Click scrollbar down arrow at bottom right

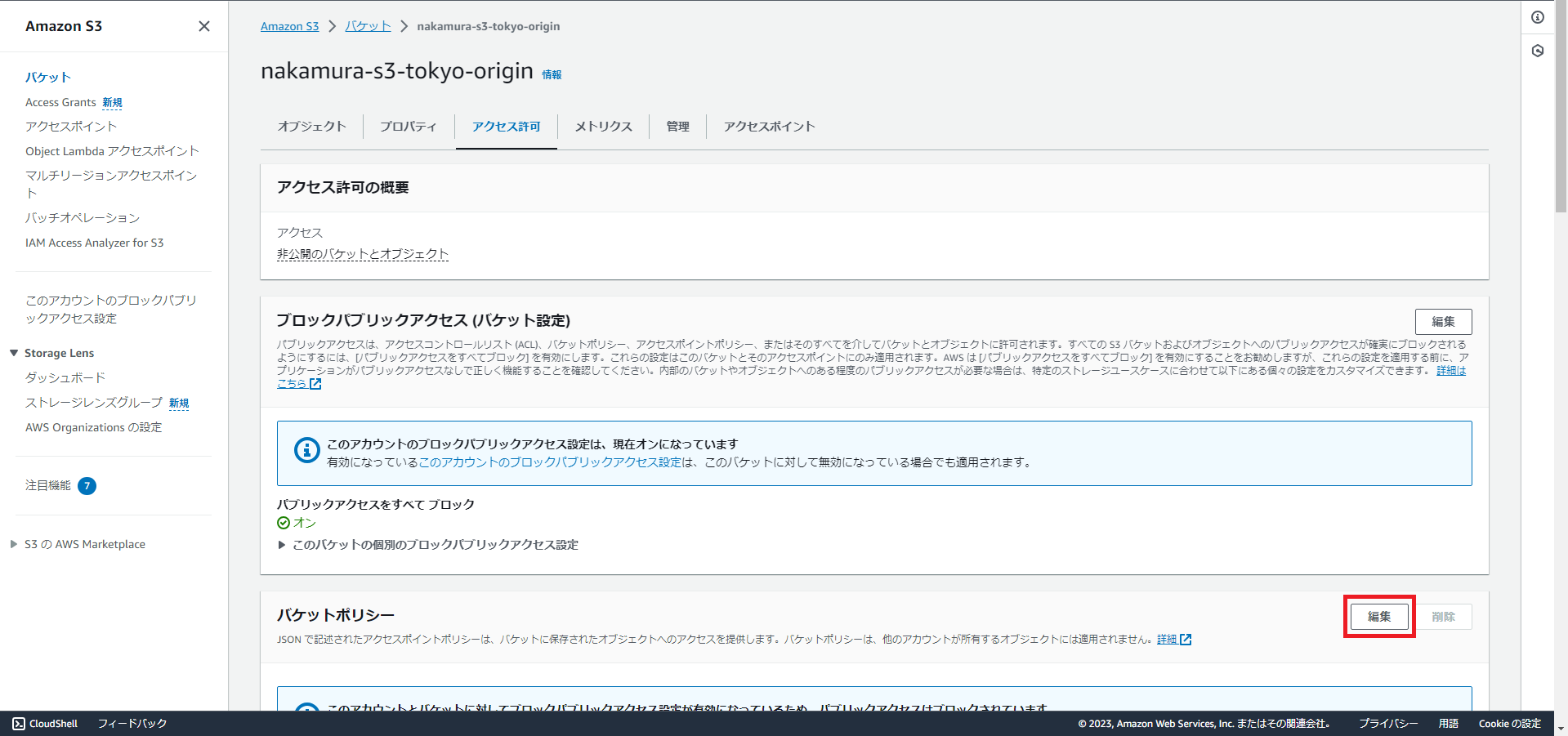click(x=1561, y=728)
